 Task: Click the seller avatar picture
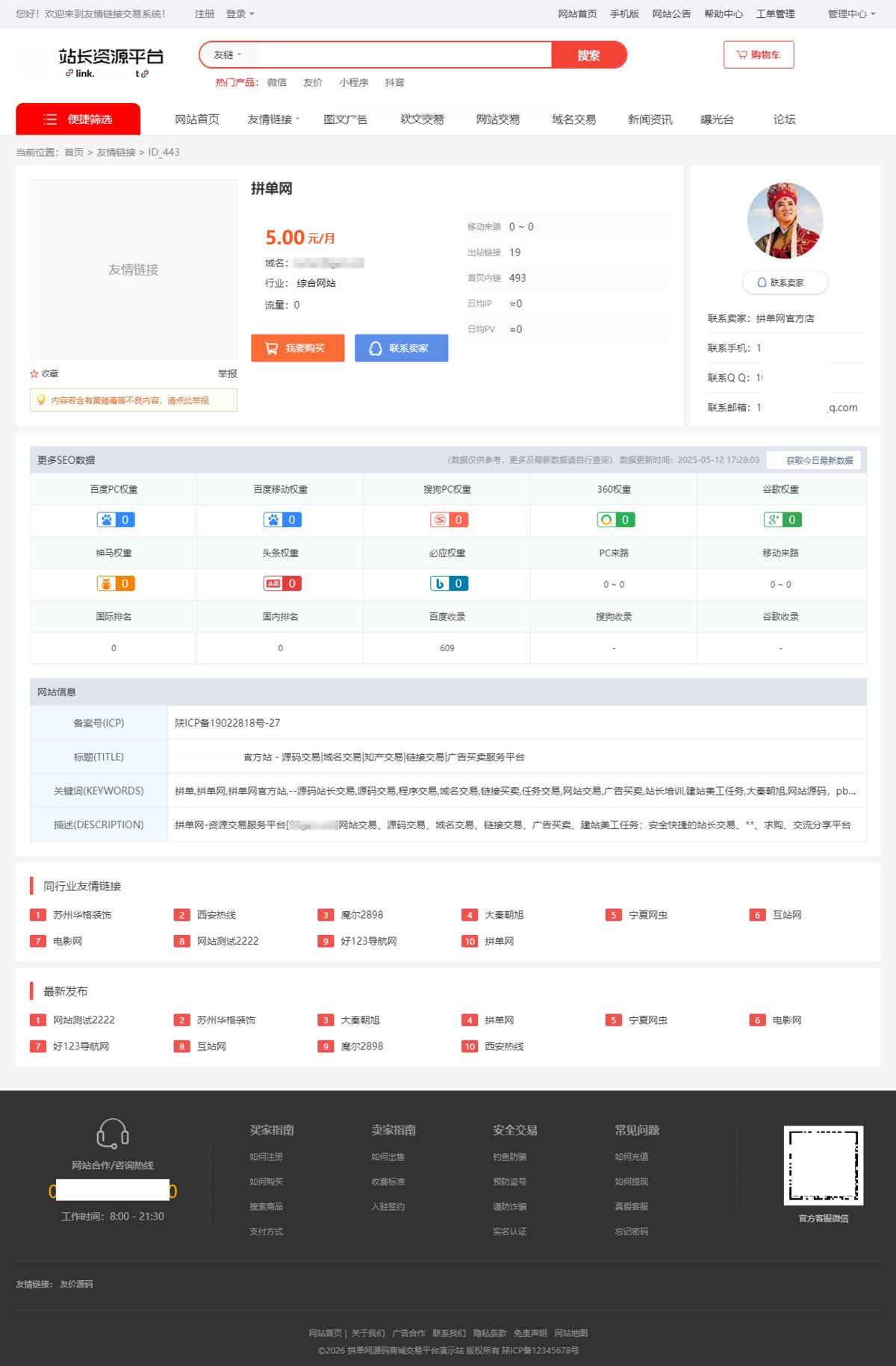point(785,220)
